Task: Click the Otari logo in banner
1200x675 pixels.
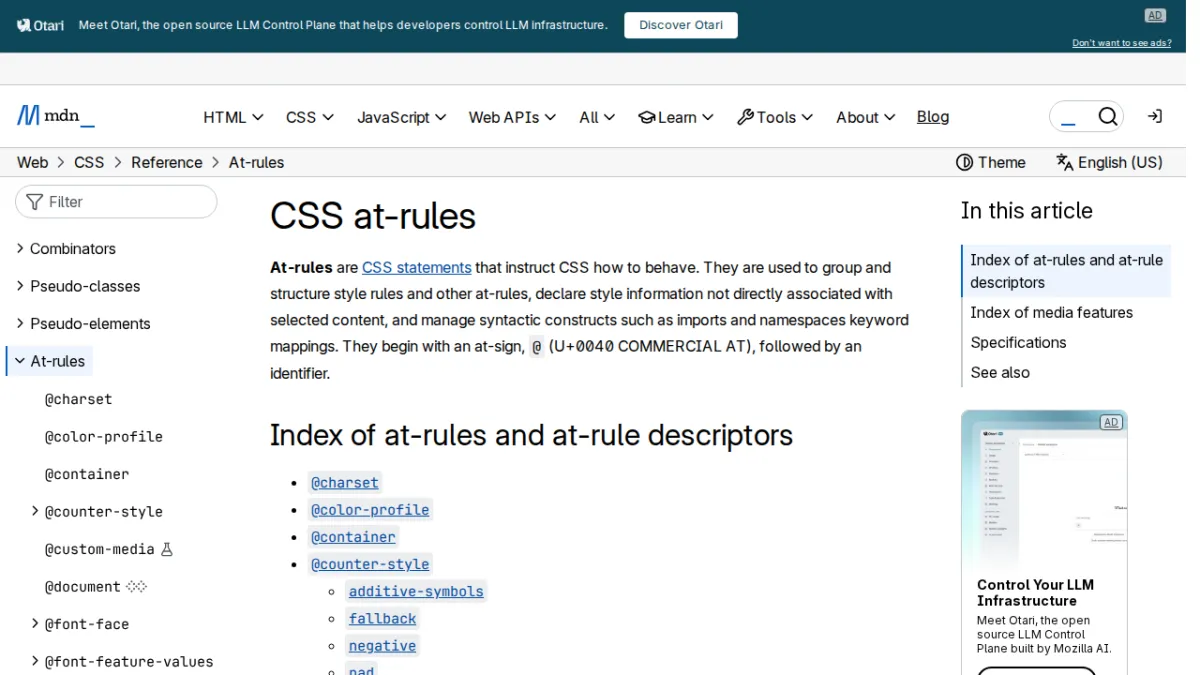Action: 41,25
